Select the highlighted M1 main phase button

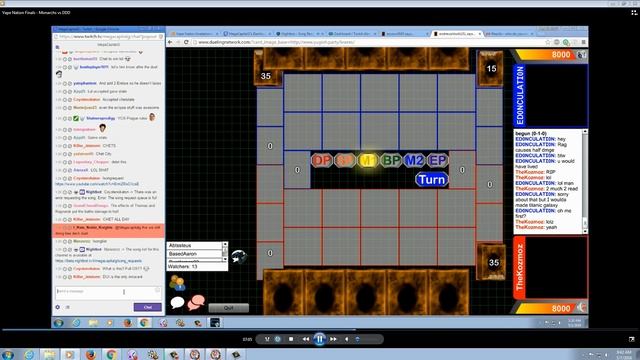pos(368,160)
